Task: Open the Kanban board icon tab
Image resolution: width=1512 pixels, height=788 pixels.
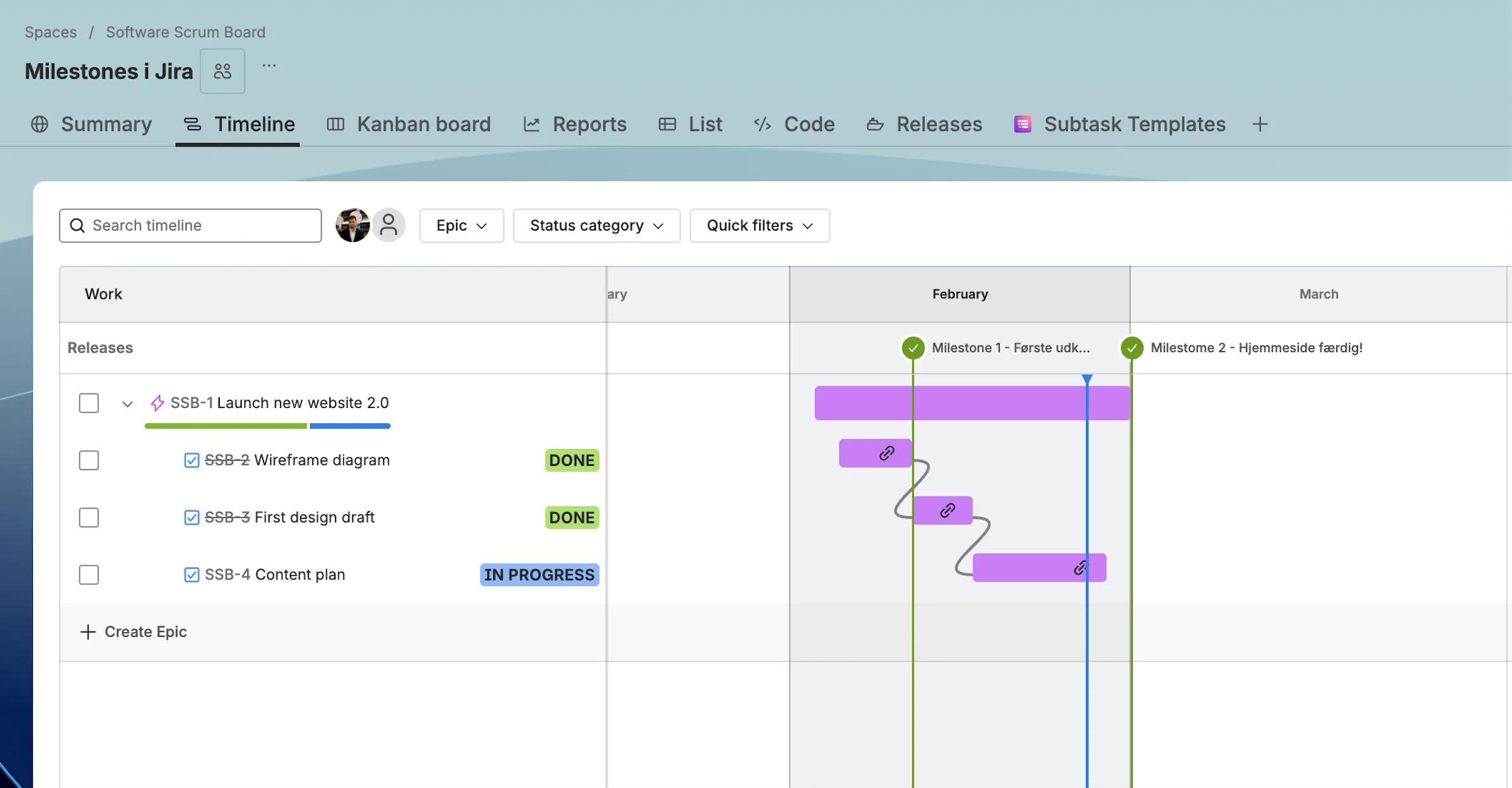Action: [336, 124]
